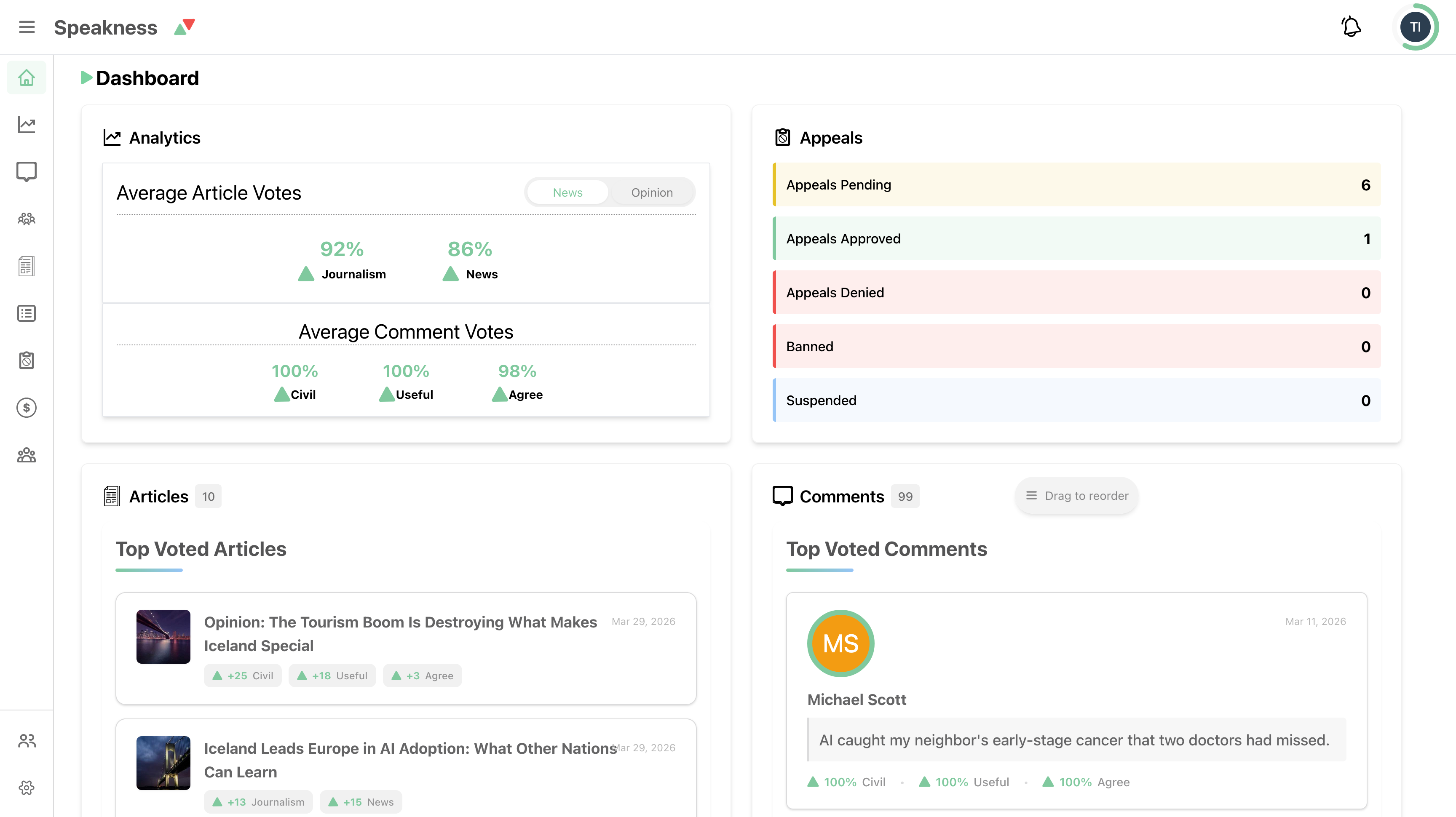The height and width of the screenshot is (817, 1456).
Task: Click the Drag to reorder handle
Action: click(1076, 496)
